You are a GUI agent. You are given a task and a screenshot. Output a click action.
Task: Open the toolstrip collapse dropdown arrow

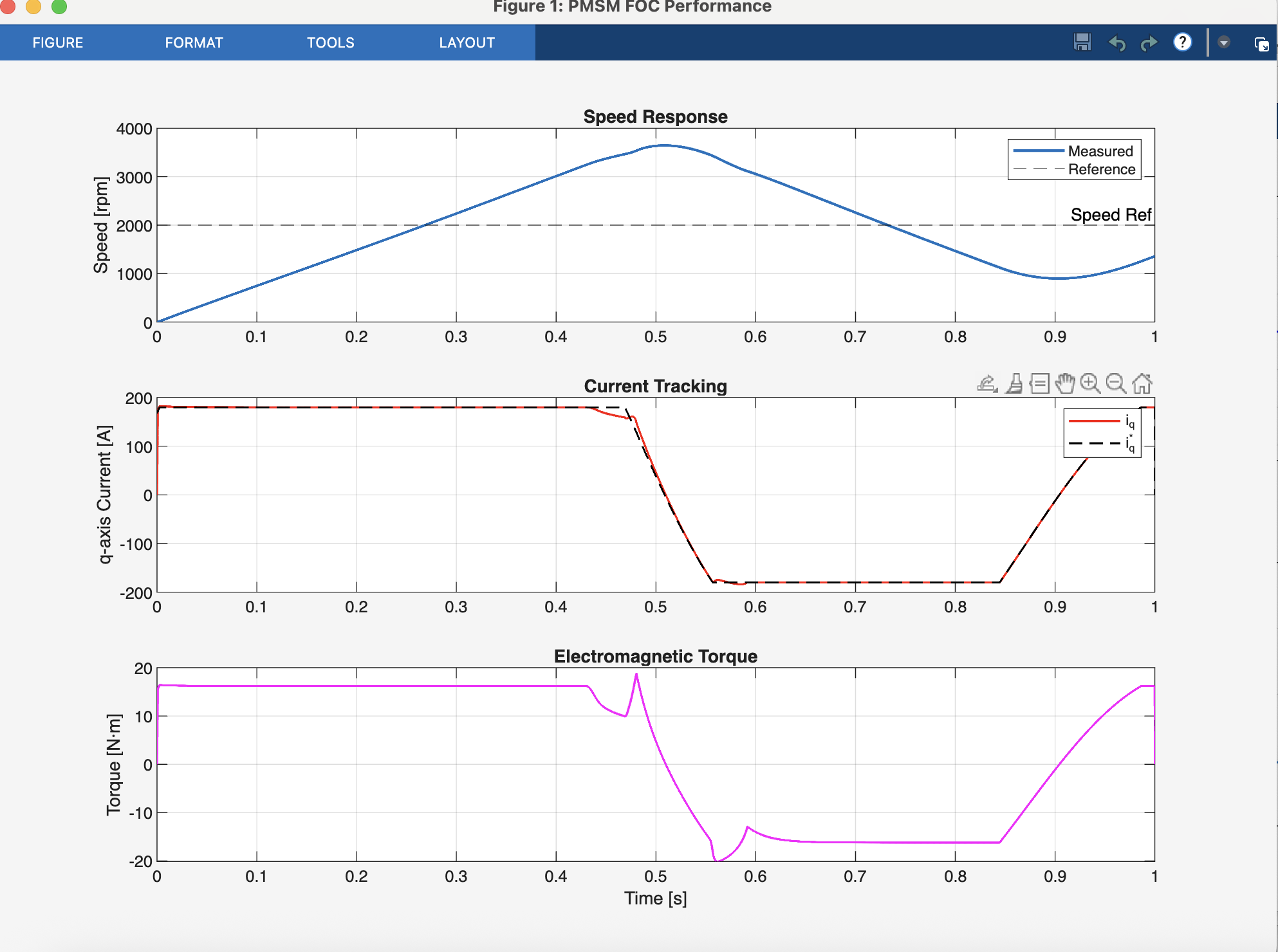pyautogui.click(x=1223, y=41)
